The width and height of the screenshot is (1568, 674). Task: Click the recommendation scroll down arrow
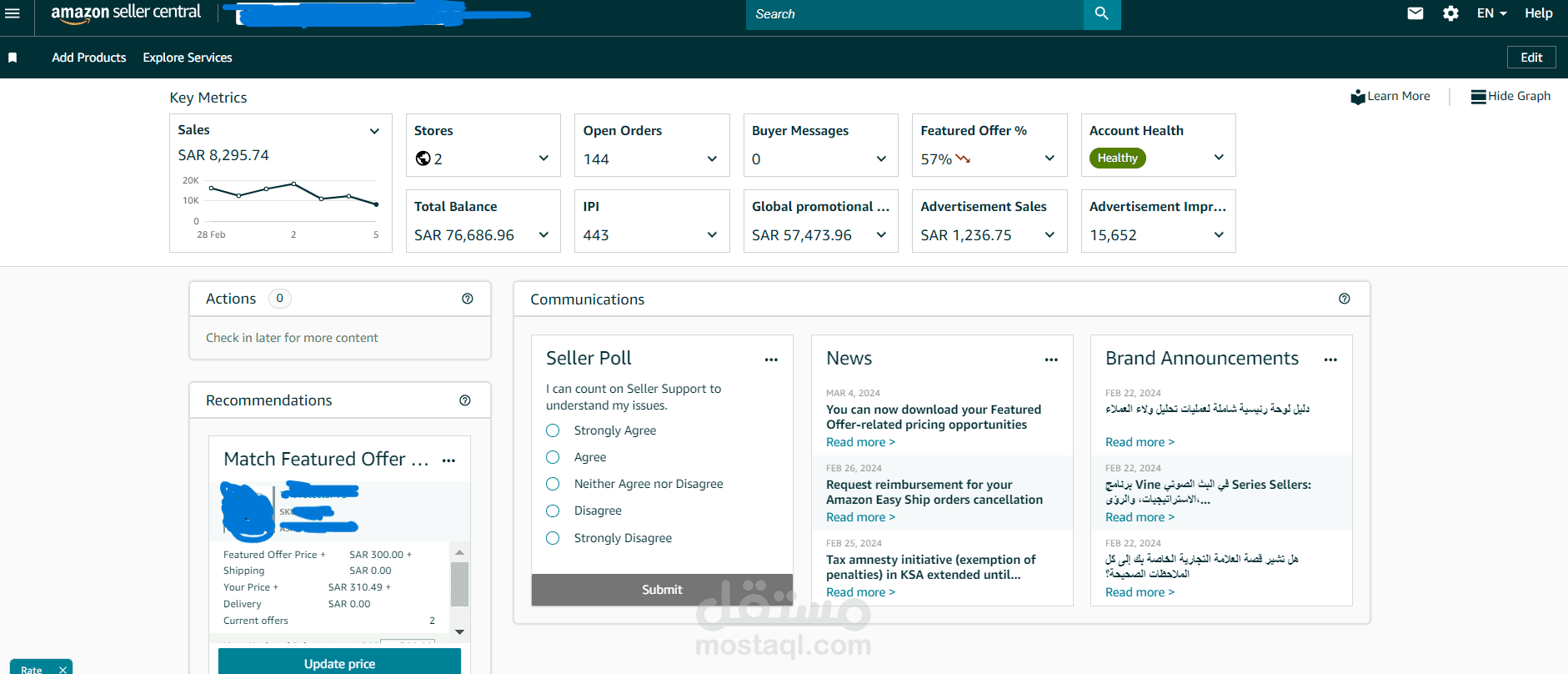459,632
